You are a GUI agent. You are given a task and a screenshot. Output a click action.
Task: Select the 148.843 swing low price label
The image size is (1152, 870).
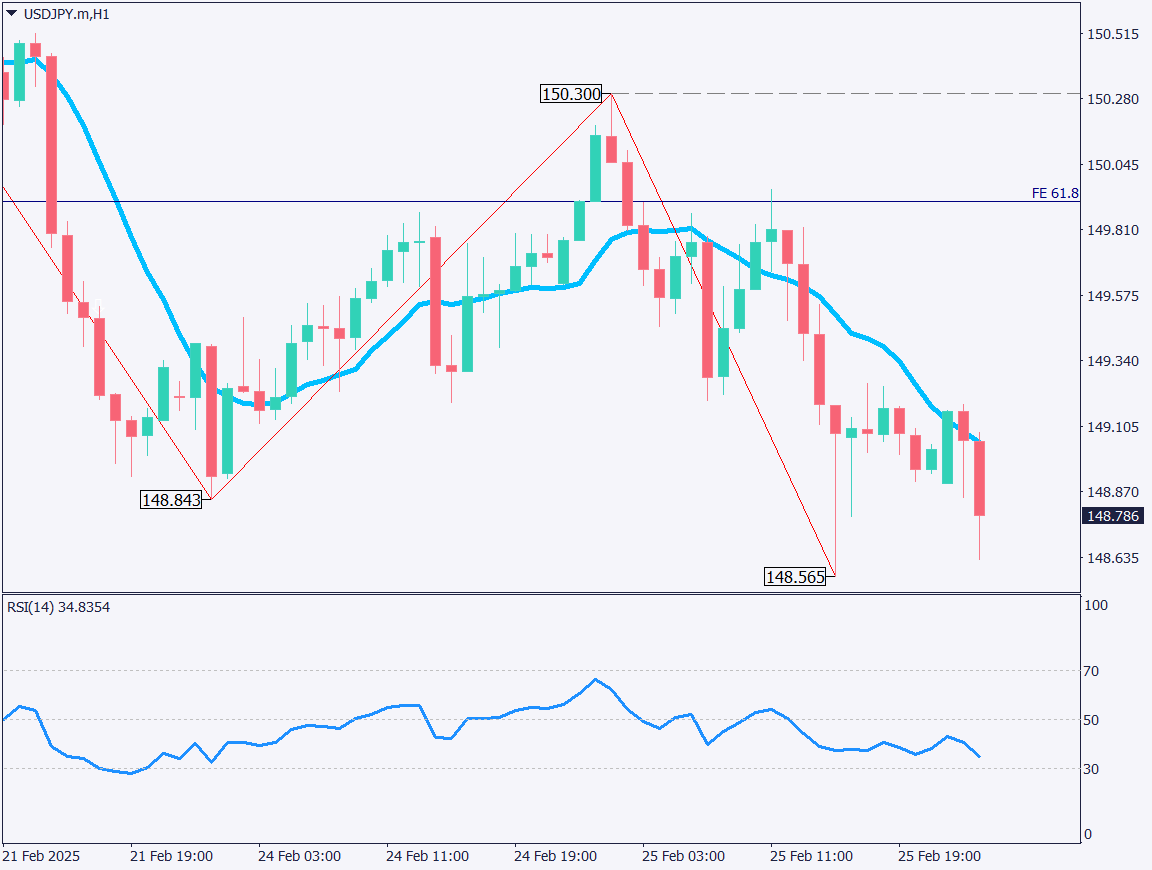tap(171, 500)
